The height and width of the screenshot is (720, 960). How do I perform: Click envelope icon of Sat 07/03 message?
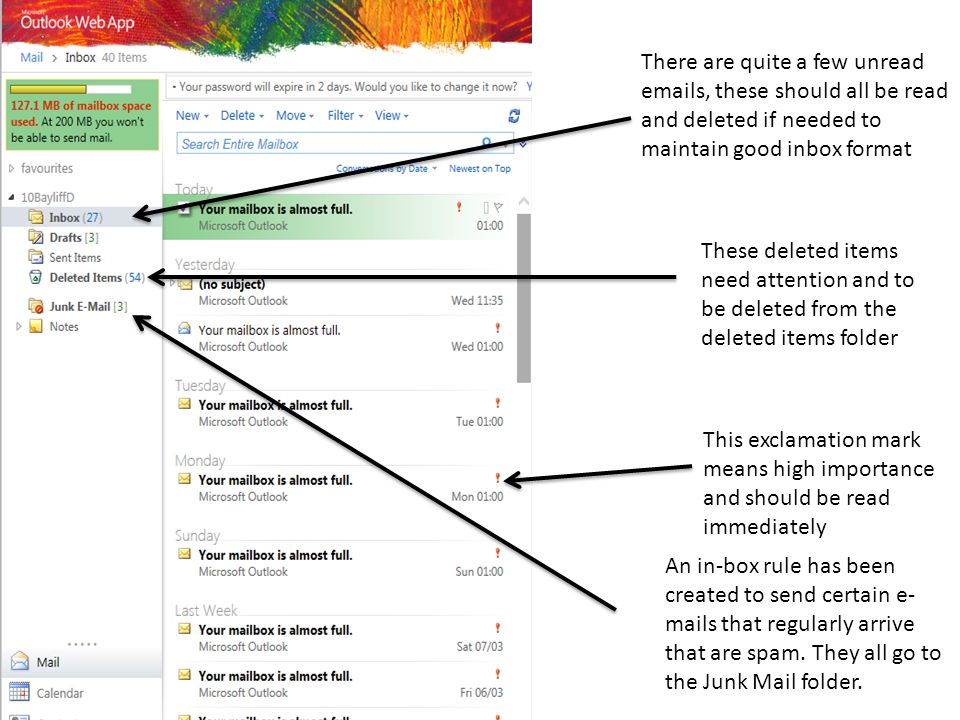[184, 629]
